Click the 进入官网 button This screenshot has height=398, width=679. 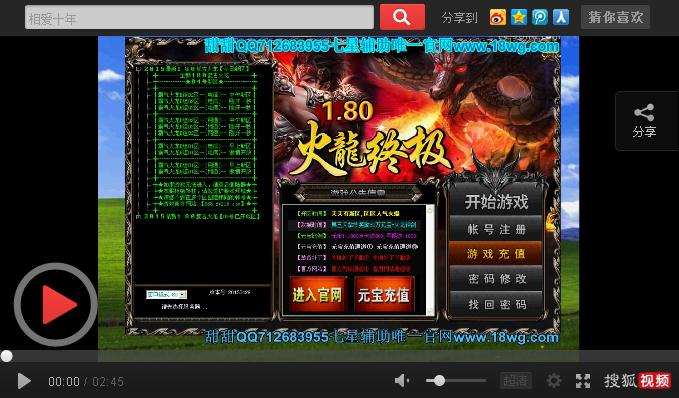coord(317,295)
